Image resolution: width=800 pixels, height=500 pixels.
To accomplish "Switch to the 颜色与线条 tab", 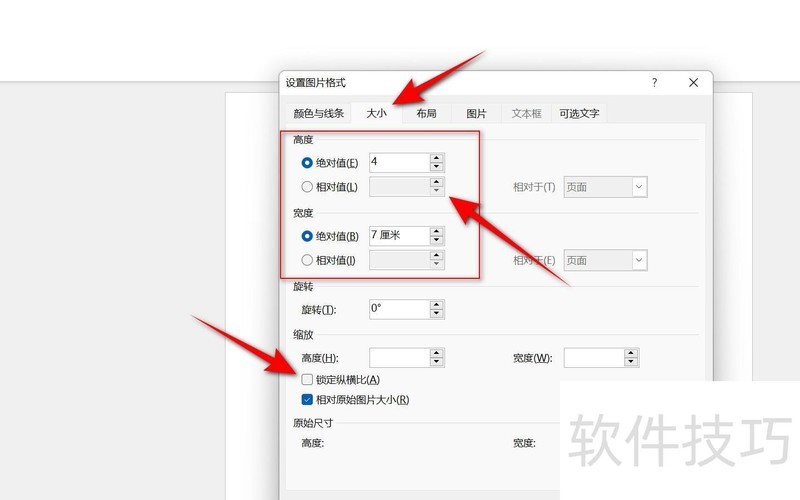I will [x=318, y=114].
